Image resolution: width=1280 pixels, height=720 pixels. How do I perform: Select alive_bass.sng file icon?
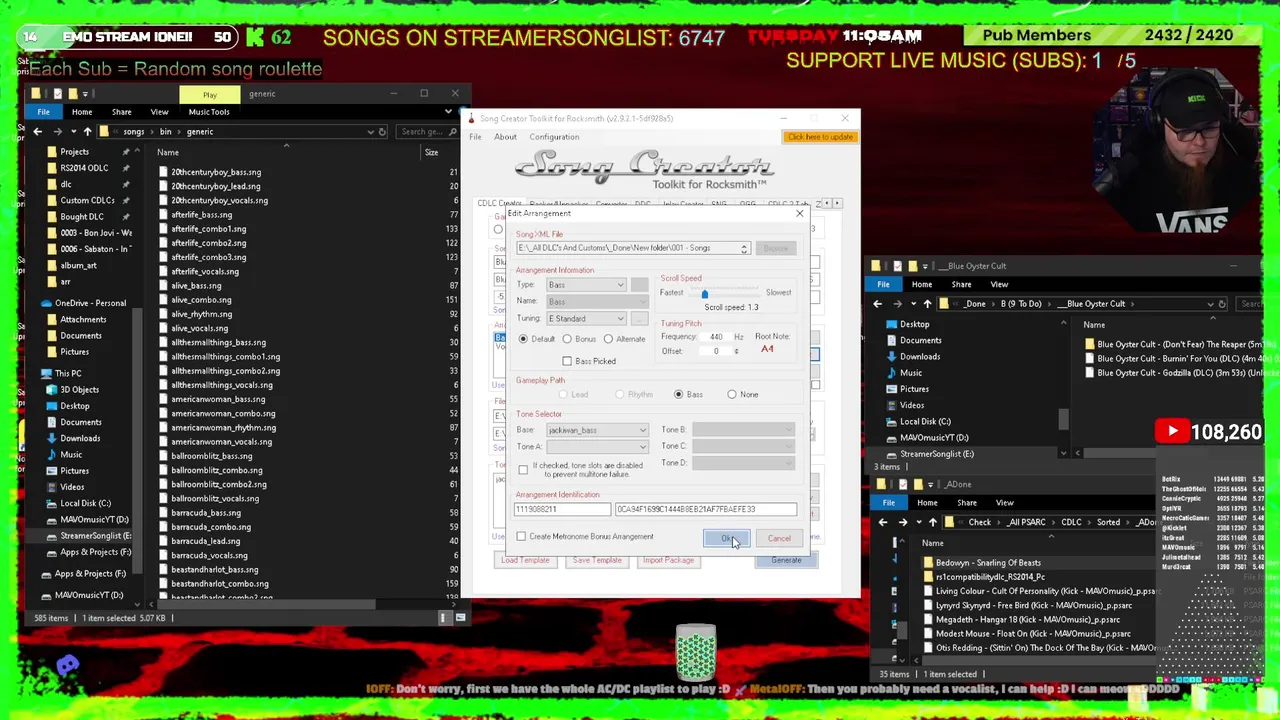[165, 286]
